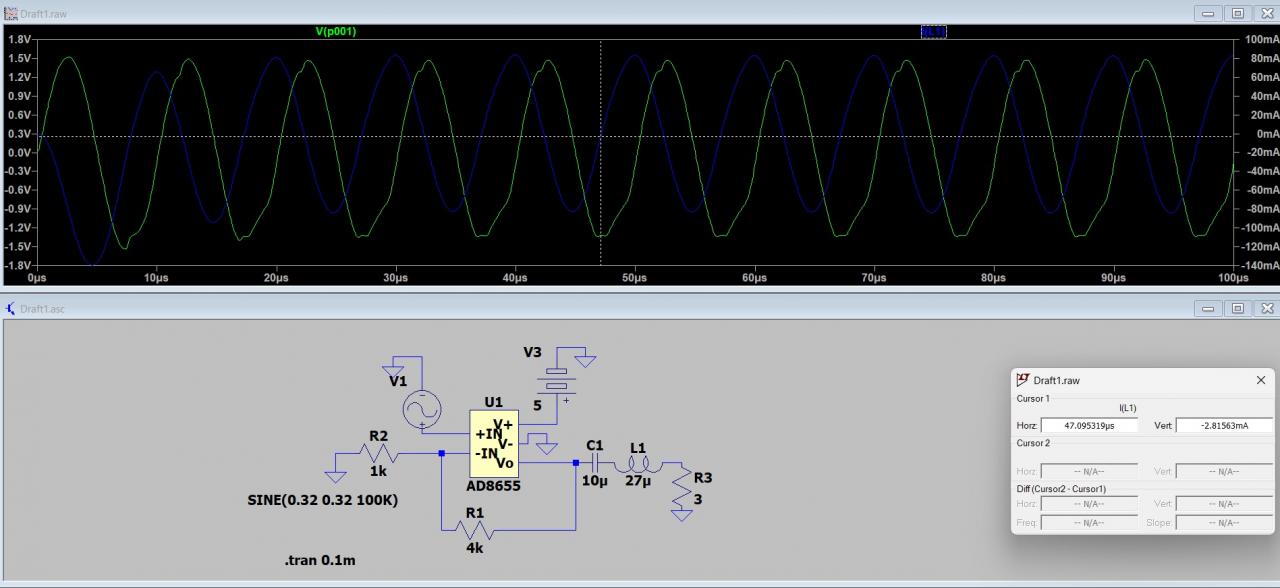Click the 0.0V label on voltage axis
The height and width of the screenshot is (588, 1280).
(x=19, y=152)
